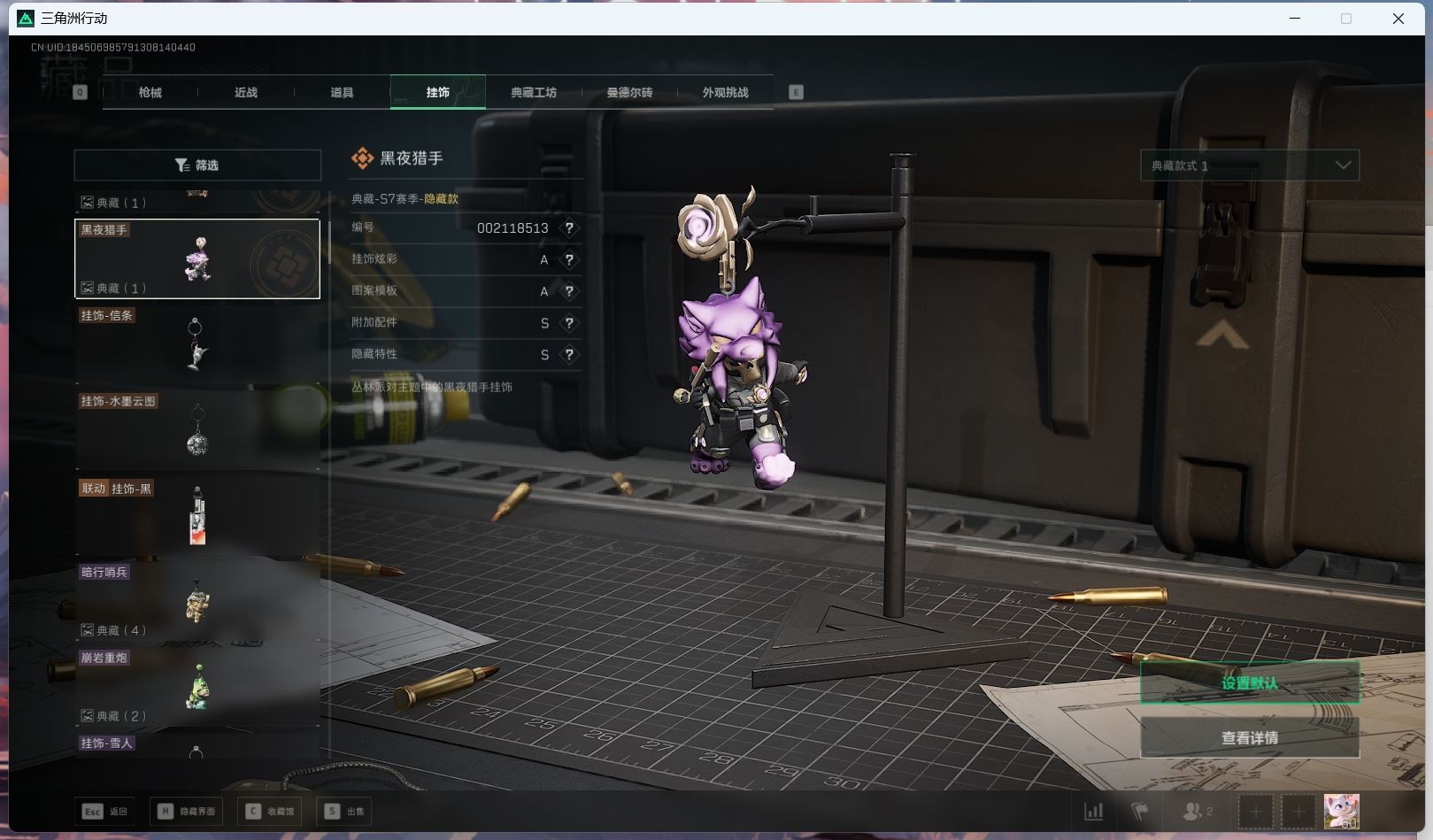
Task: Open the 筛选 filter panel
Action: click(x=197, y=166)
